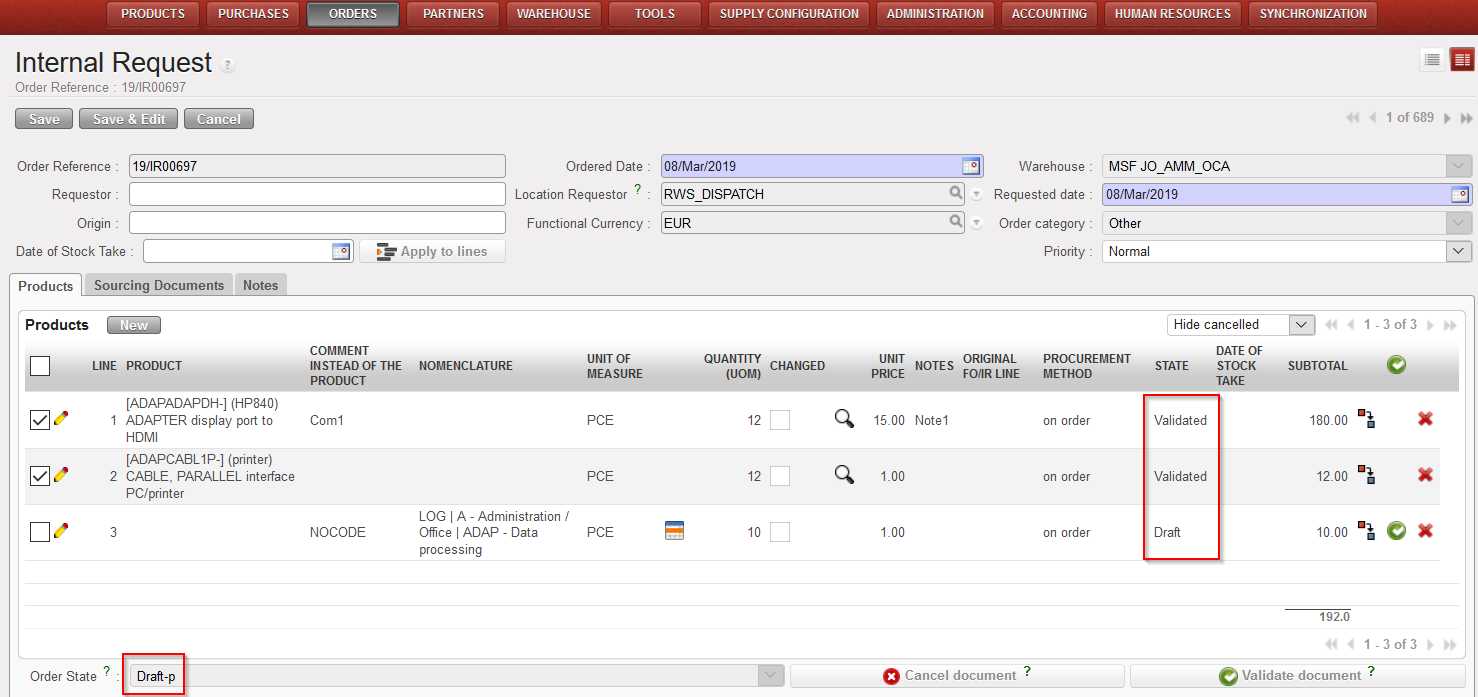Screen dimensions: 1478x697
Task: Delete line 2 using red X icon
Action: point(1425,475)
